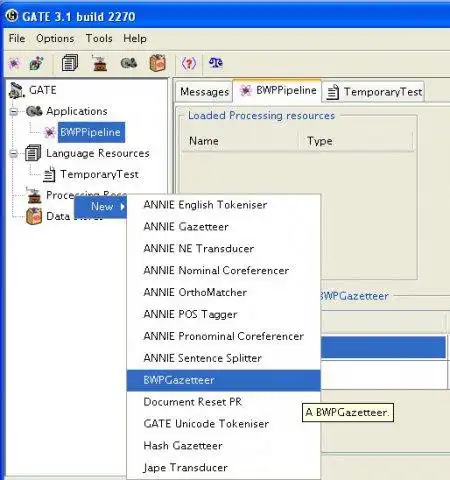Image resolution: width=450 pixels, height=480 pixels.
Task: Click the flower icon beside BWPPipeline tree item
Action: 50,133
